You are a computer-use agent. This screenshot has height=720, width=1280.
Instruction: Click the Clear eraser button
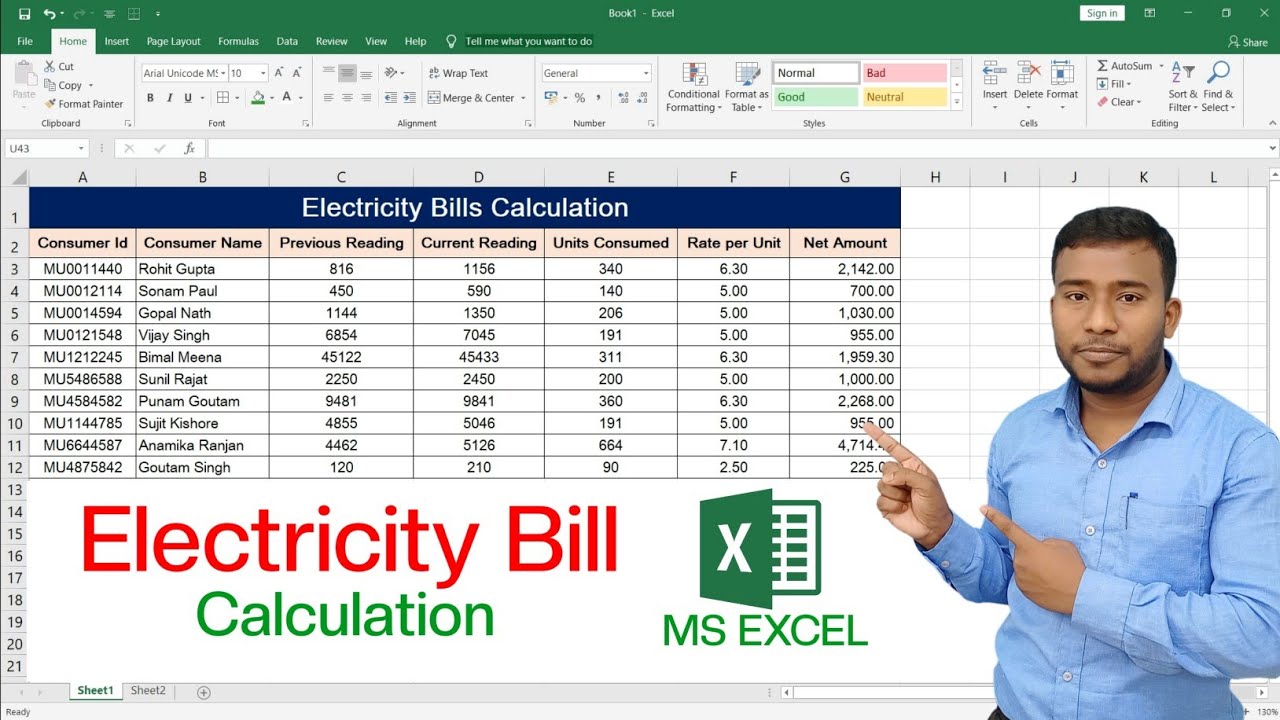tap(1119, 102)
